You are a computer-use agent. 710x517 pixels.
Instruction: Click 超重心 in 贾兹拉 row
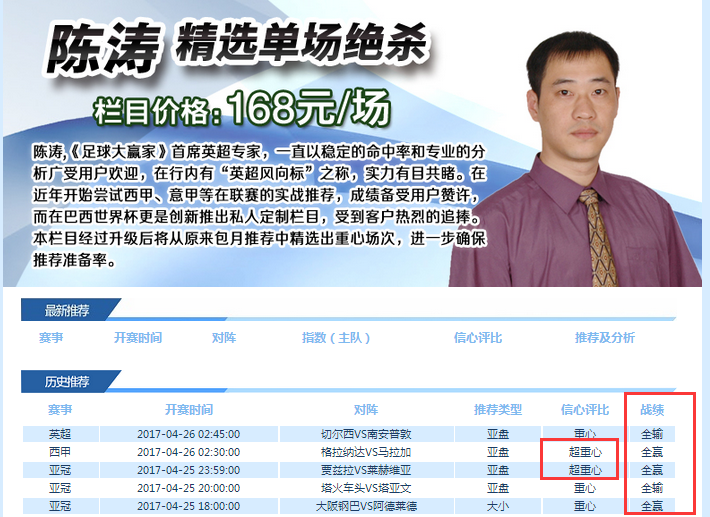585,470
